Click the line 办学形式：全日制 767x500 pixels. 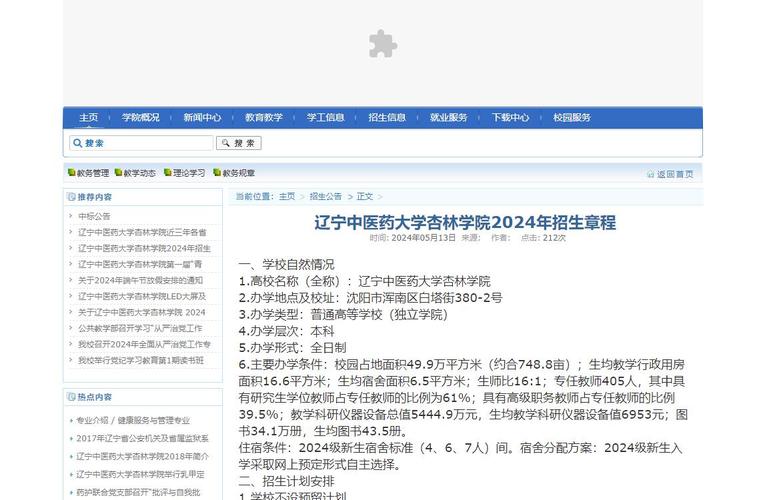pyautogui.click(x=293, y=348)
